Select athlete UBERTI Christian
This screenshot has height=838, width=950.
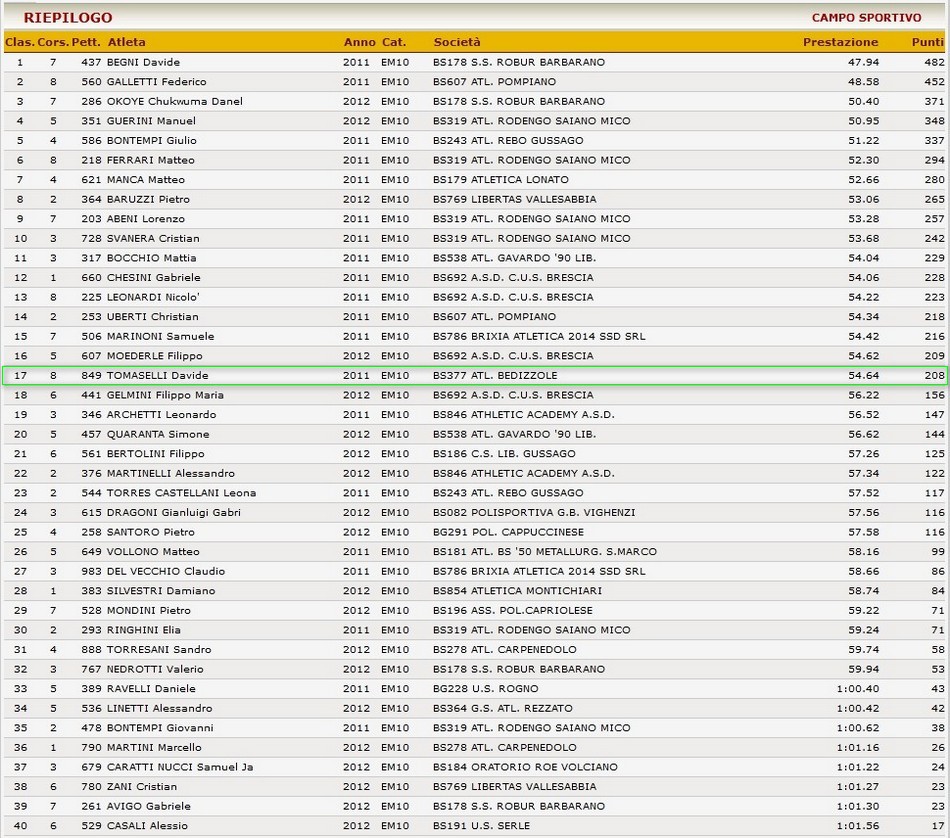point(152,317)
